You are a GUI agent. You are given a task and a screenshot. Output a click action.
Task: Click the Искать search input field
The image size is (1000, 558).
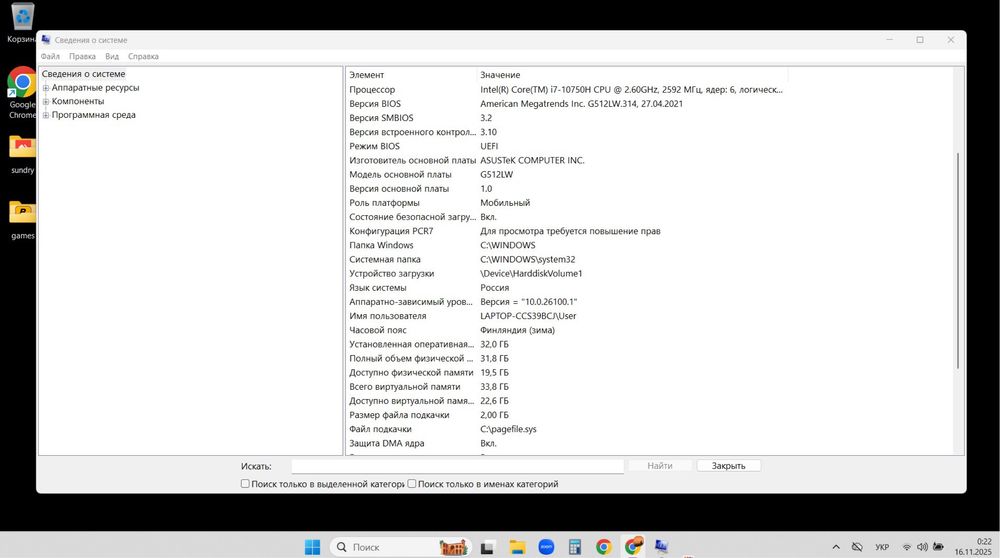click(x=457, y=466)
